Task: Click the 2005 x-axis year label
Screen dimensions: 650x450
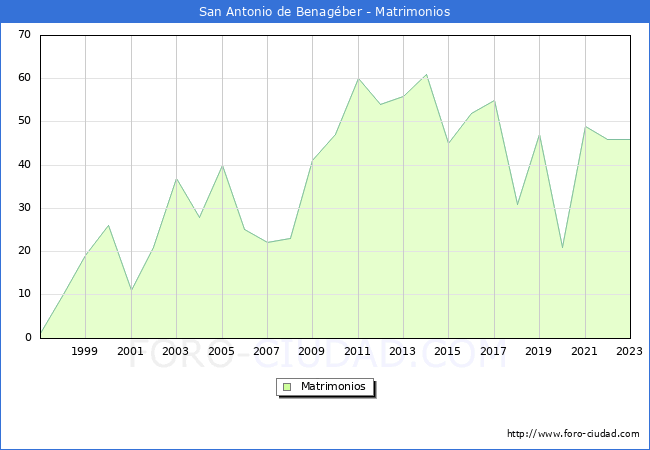Action: [222, 351]
